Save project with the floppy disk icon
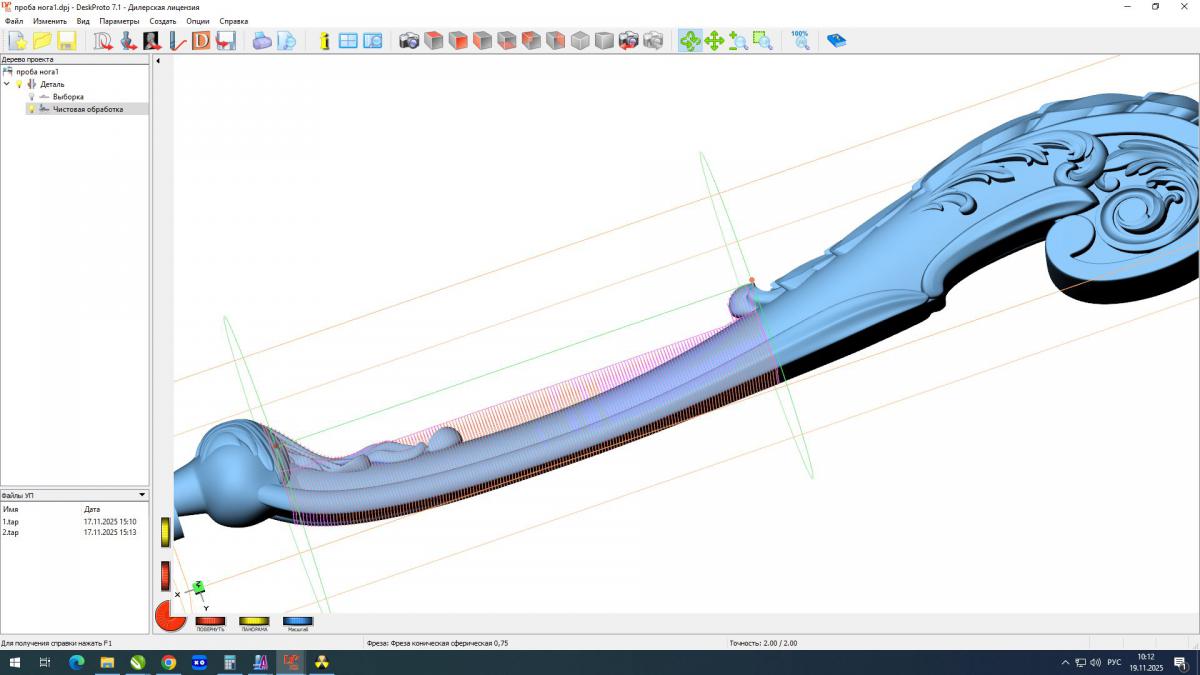1200x675 pixels. click(x=67, y=41)
